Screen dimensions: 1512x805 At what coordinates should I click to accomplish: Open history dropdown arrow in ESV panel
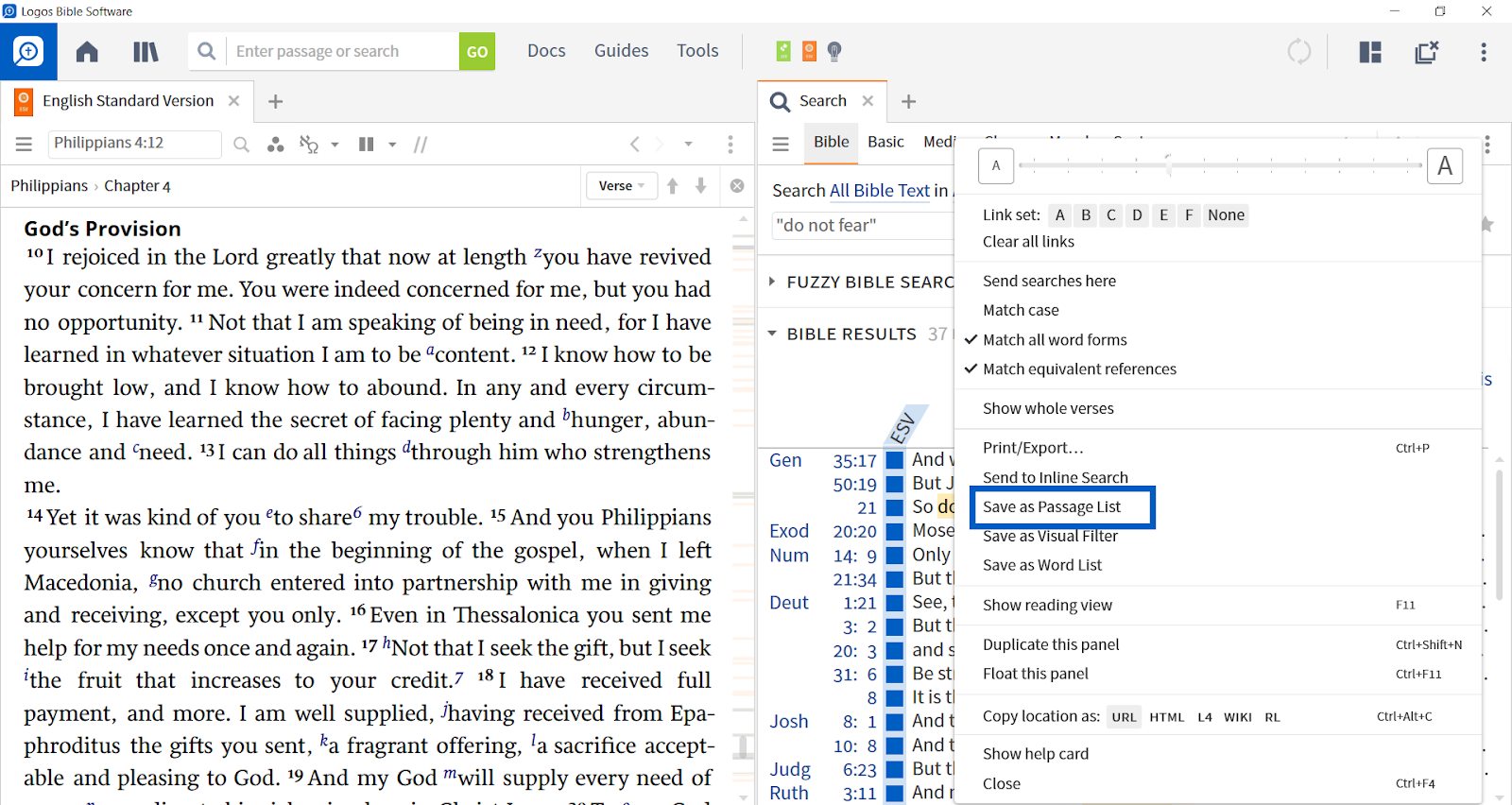pos(689,145)
